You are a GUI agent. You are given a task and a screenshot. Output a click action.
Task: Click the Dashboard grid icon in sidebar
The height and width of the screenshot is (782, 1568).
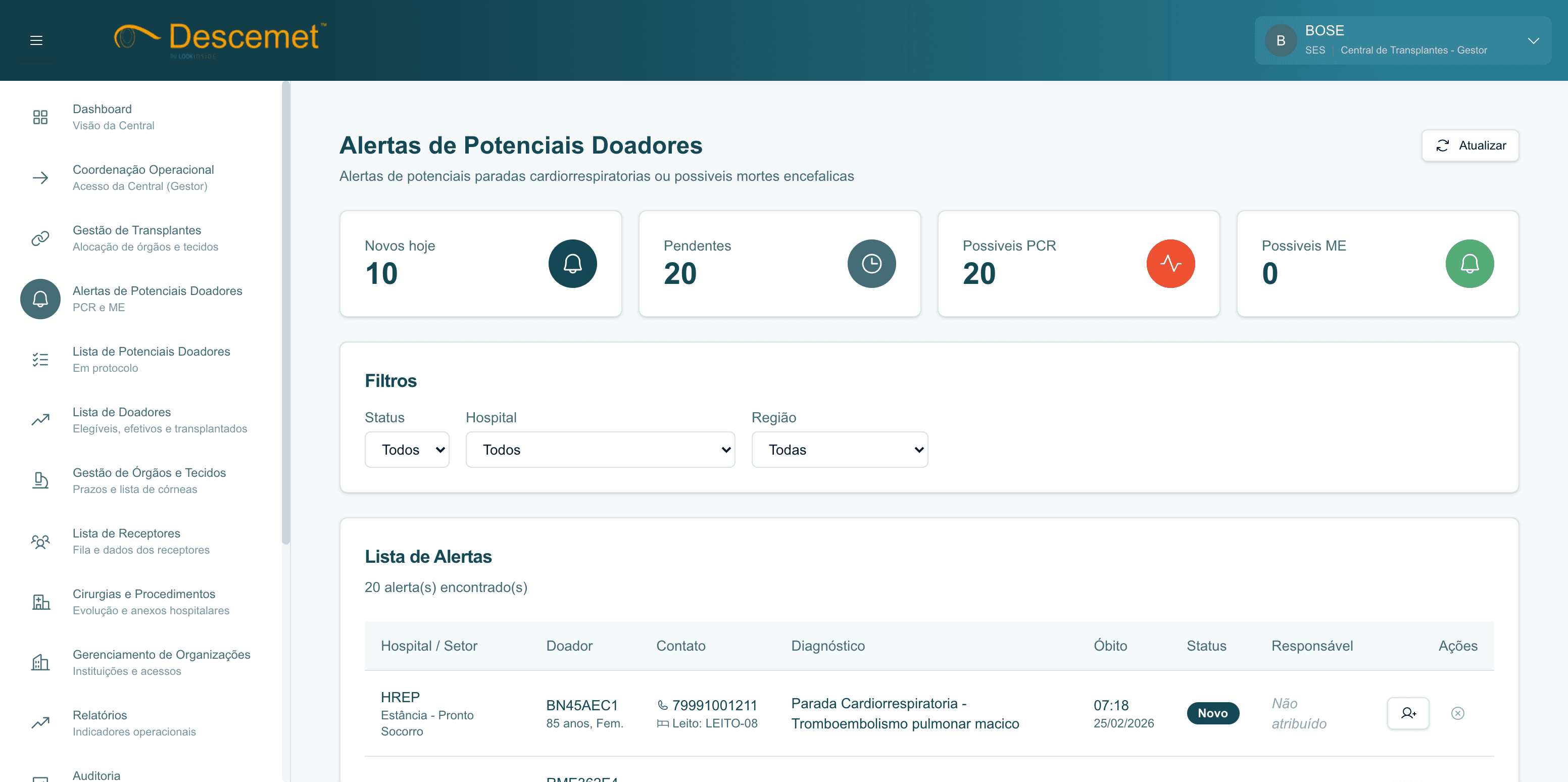coord(40,116)
